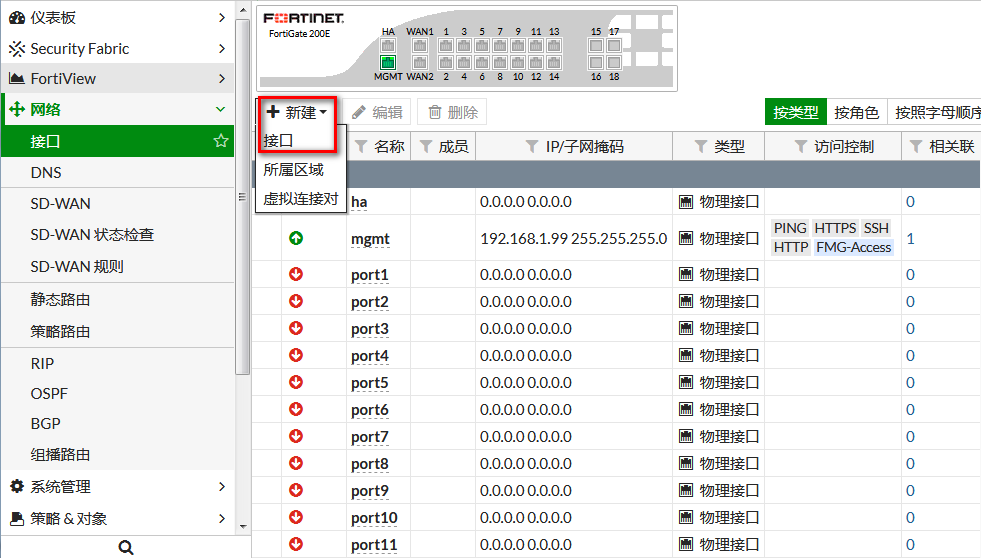Expand the Security Fabric menu chevron
This screenshot has width=981, height=558.
221,48
